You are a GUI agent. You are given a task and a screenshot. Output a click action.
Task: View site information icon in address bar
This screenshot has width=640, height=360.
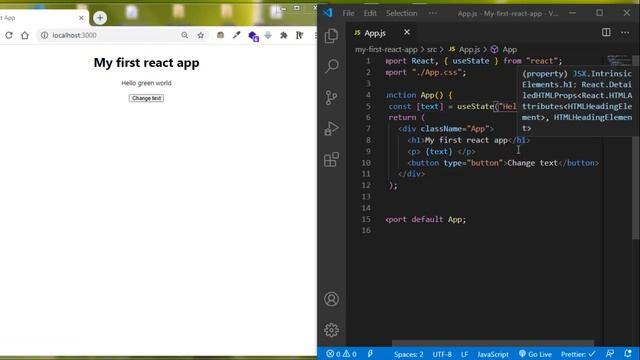(44, 36)
